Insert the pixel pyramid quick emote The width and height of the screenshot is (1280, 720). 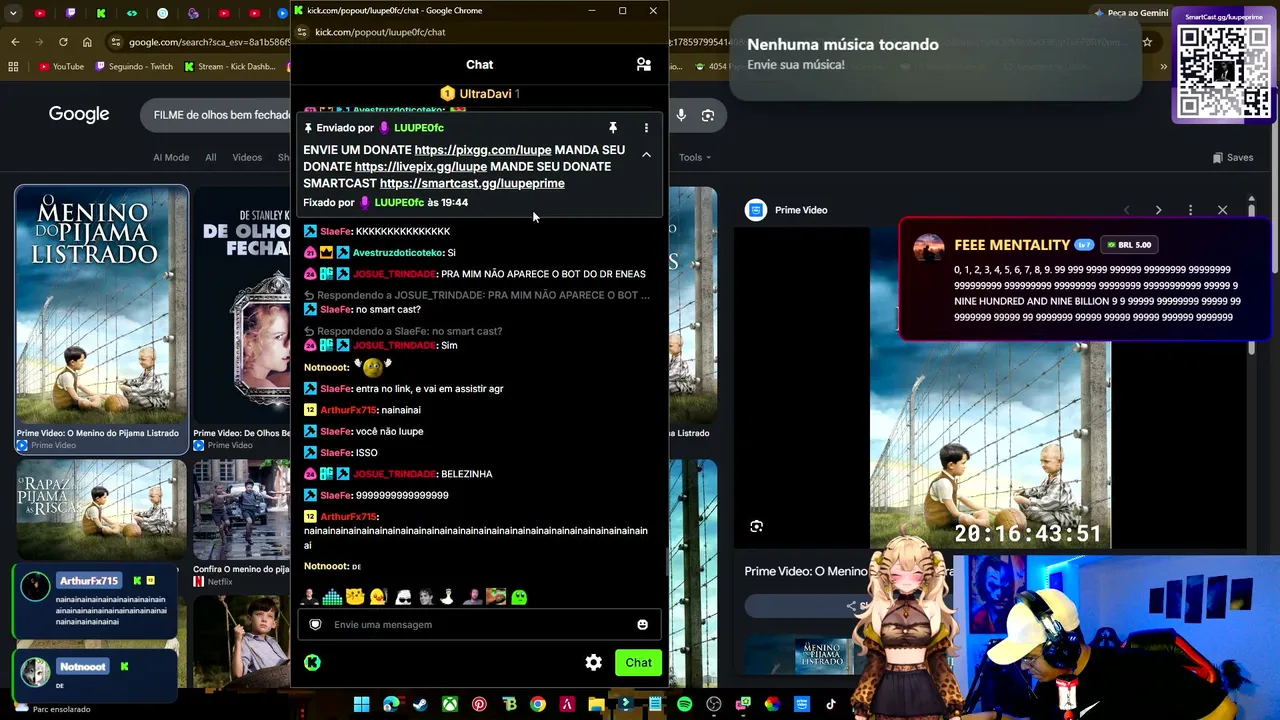(332, 597)
